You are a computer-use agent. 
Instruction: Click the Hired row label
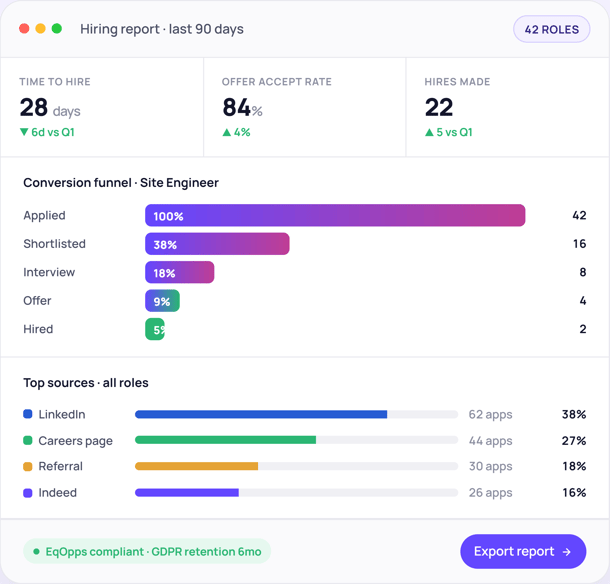tap(38, 329)
